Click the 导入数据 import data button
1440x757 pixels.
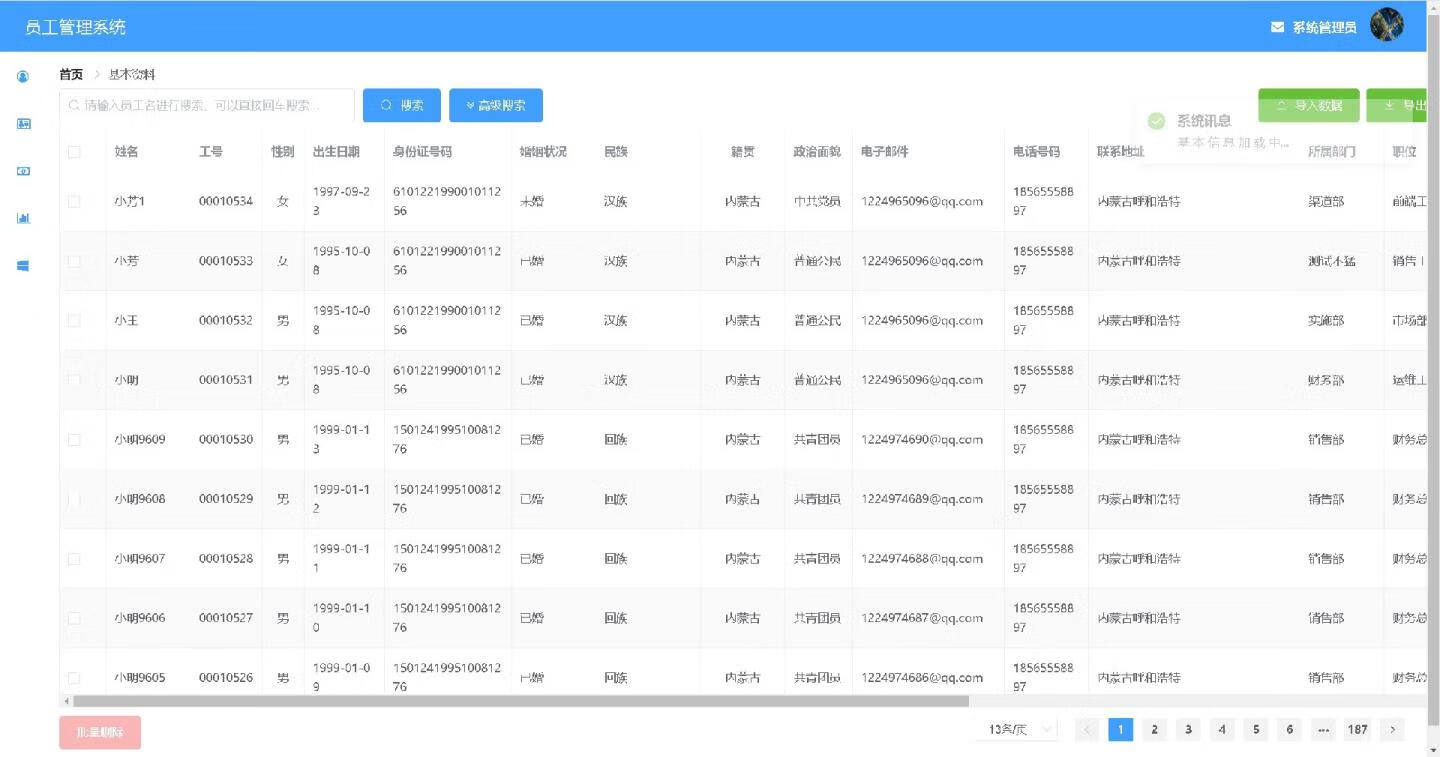coord(1308,105)
